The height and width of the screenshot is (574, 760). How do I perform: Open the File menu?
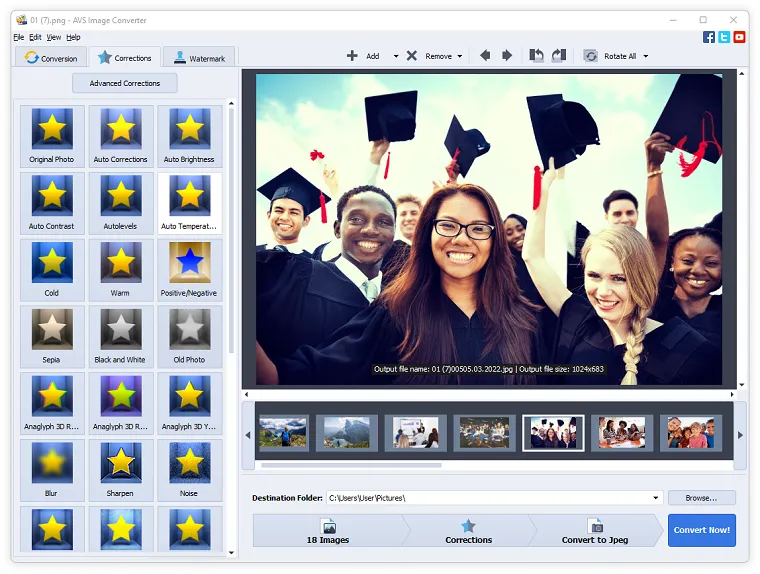point(19,37)
